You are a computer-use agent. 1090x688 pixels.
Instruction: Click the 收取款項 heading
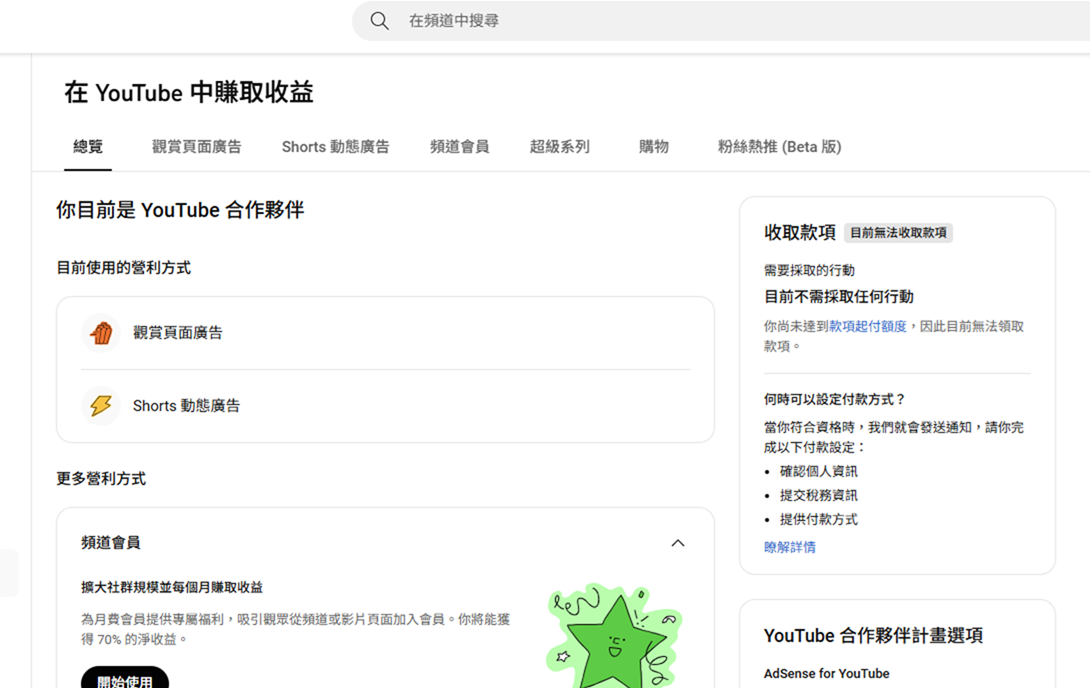tap(799, 233)
